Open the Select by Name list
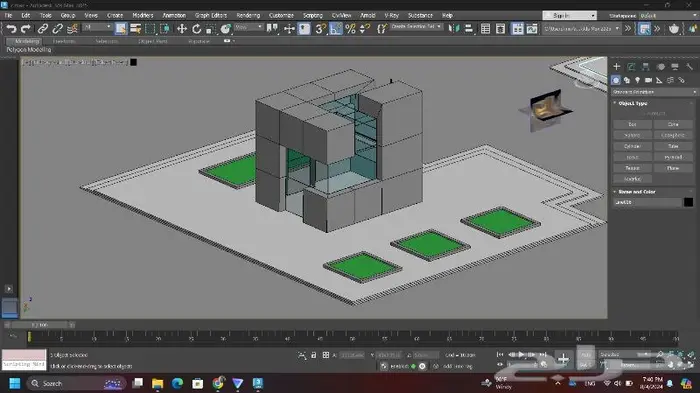The width and height of the screenshot is (700, 393). (135, 29)
